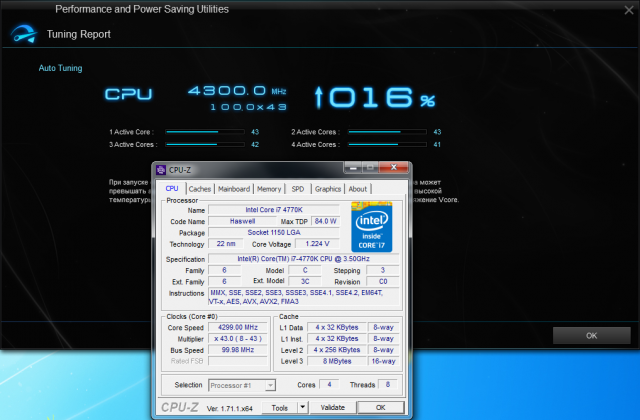This screenshot has width=640, height=420.
Task: Click the disabled maximize button in CPU-Z
Action: coord(371,167)
